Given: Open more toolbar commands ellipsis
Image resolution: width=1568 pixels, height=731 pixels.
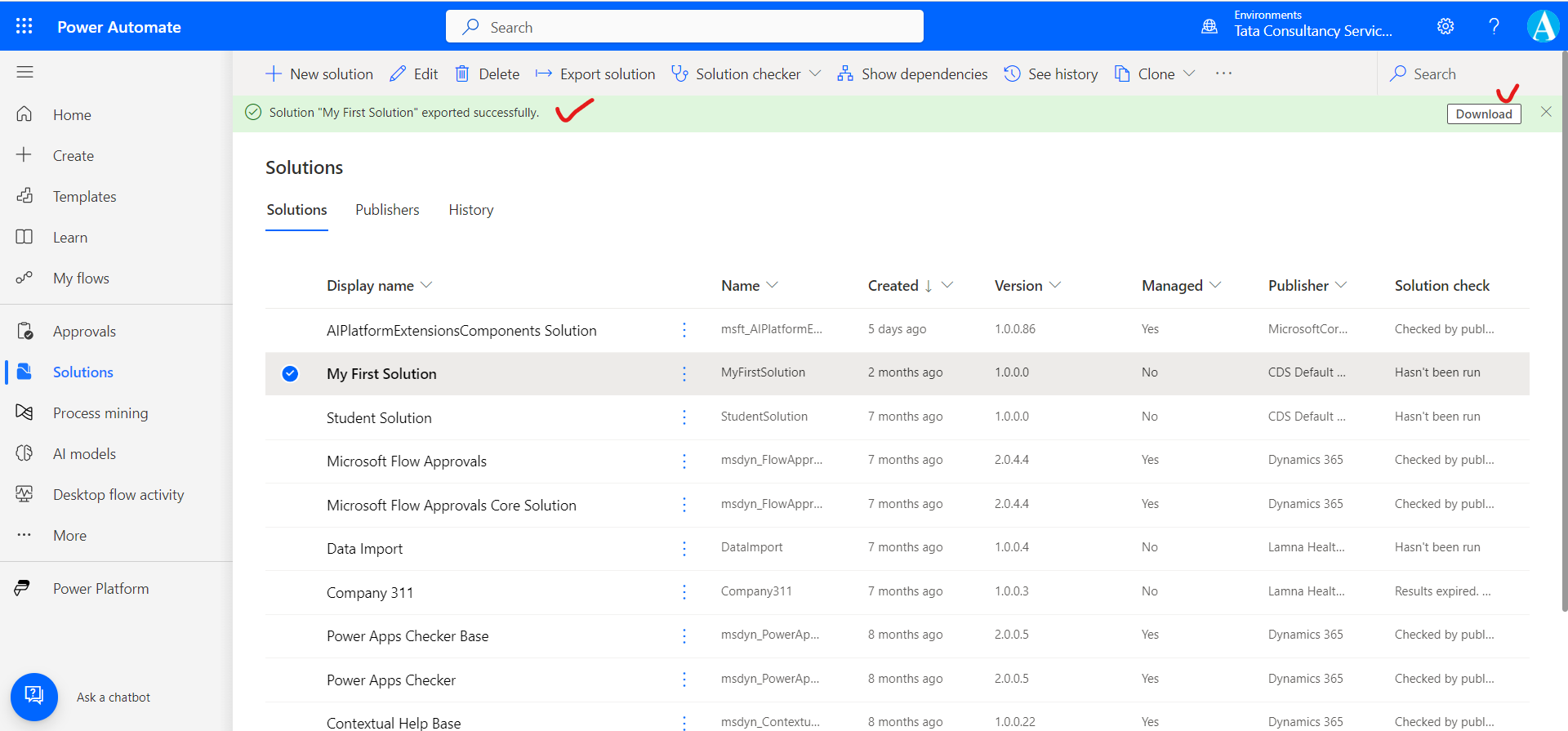Looking at the screenshot, I should (x=1223, y=74).
